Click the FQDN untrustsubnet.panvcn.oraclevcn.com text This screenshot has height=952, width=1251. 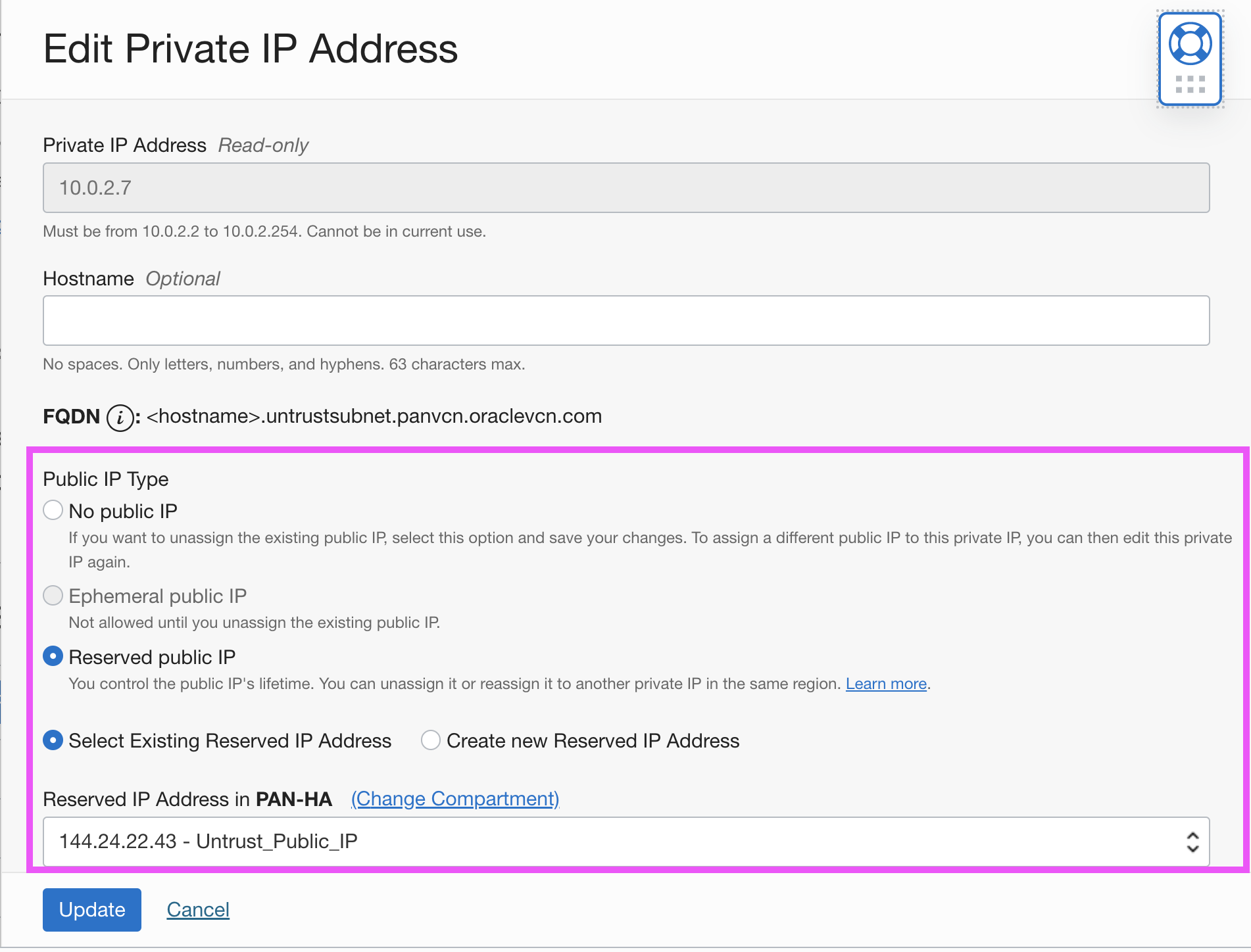coord(374,416)
